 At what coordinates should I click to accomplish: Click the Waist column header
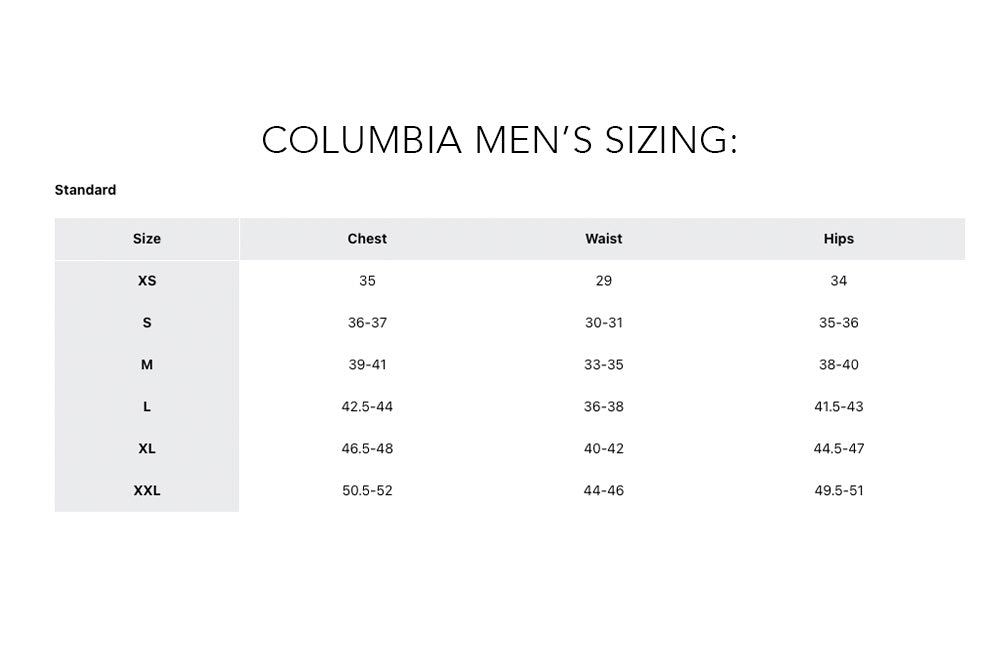click(x=603, y=239)
